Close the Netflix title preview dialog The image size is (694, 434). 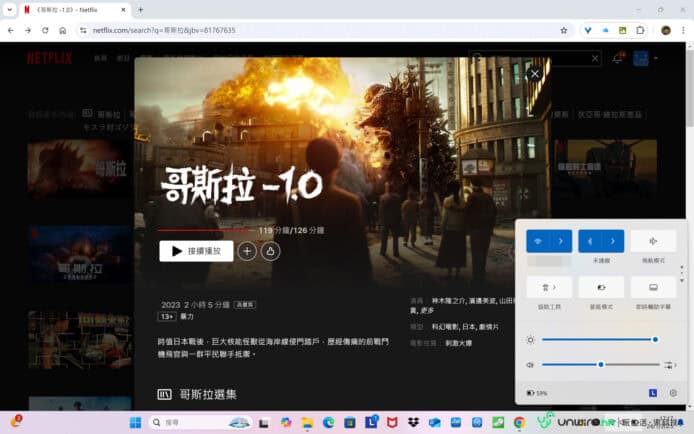coord(535,74)
